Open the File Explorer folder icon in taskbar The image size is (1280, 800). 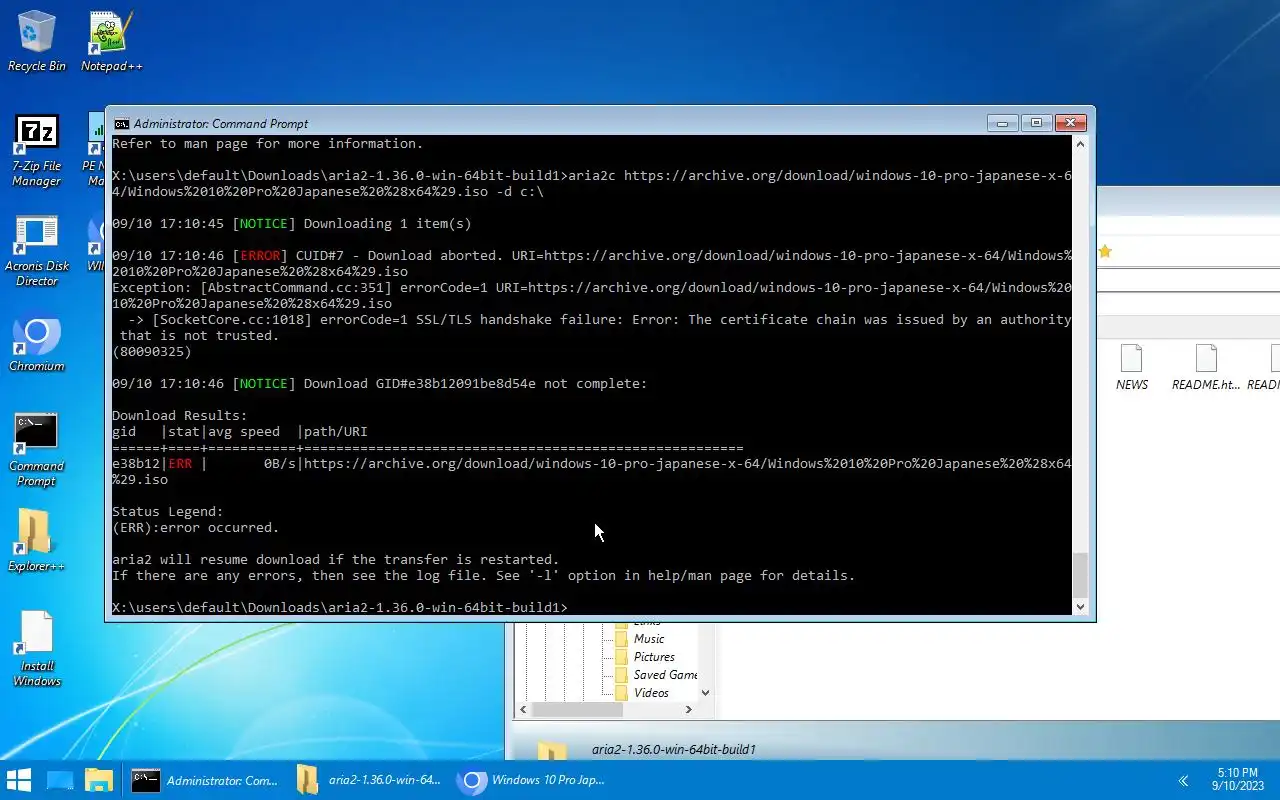pyautogui.click(x=98, y=780)
